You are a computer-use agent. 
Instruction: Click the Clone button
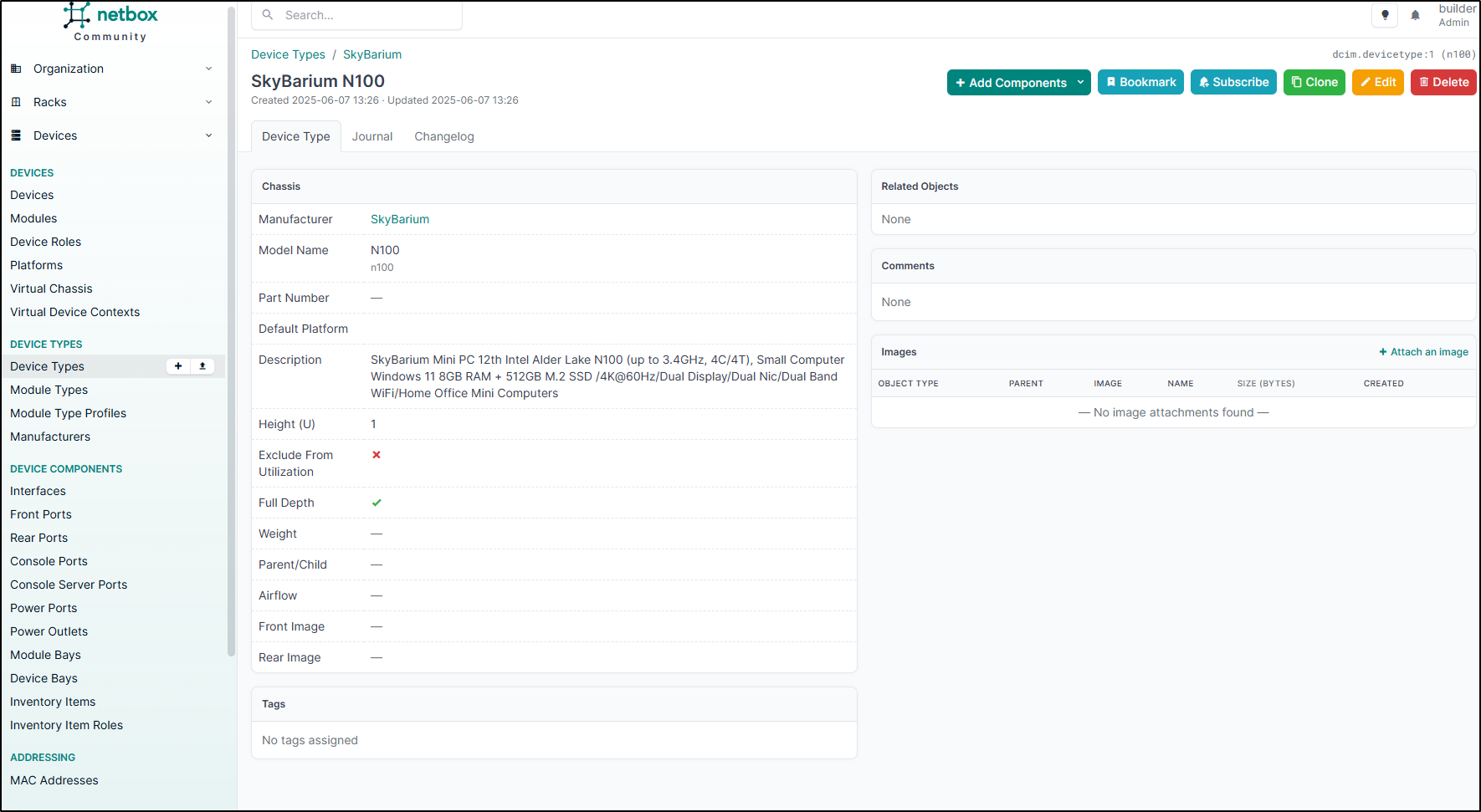(1314, 82)
